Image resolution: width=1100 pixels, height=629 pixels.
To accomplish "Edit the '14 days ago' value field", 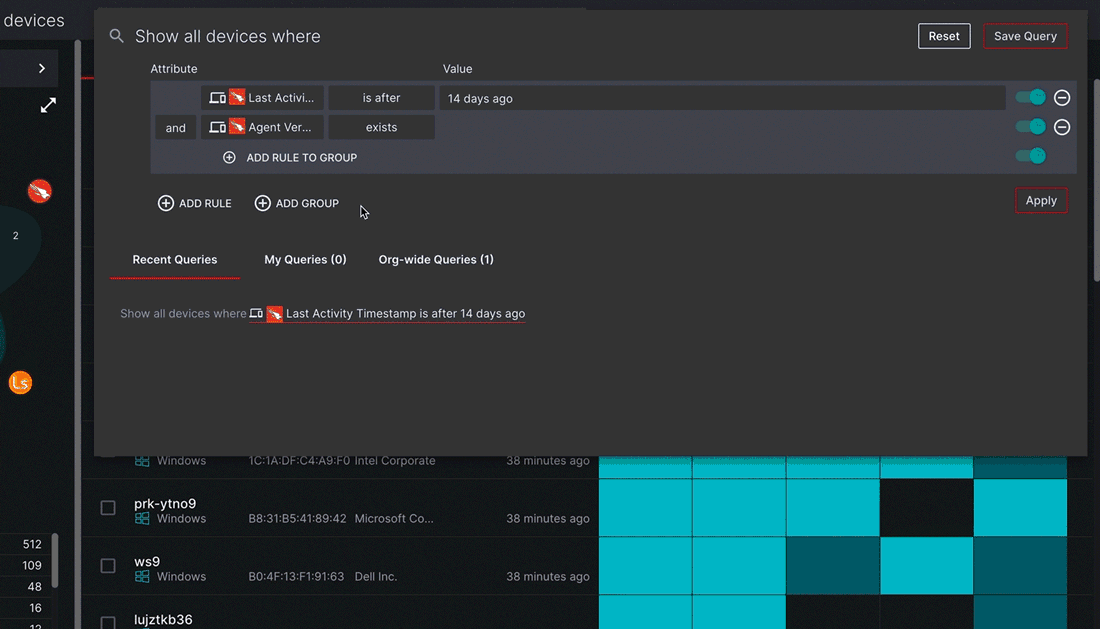I will click(722, 98).
